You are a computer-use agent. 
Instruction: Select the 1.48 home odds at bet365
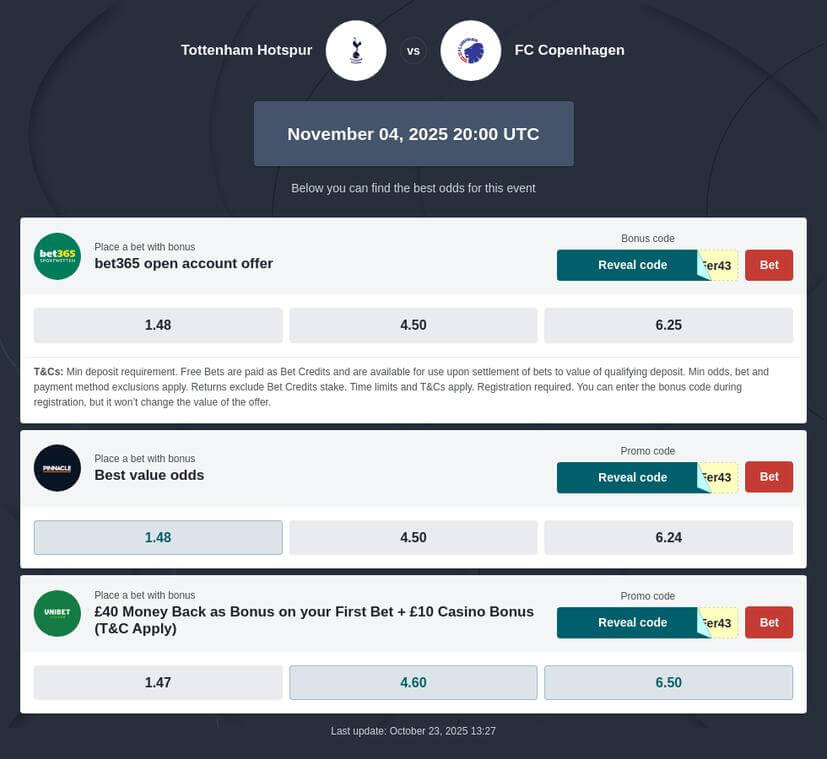157,325
